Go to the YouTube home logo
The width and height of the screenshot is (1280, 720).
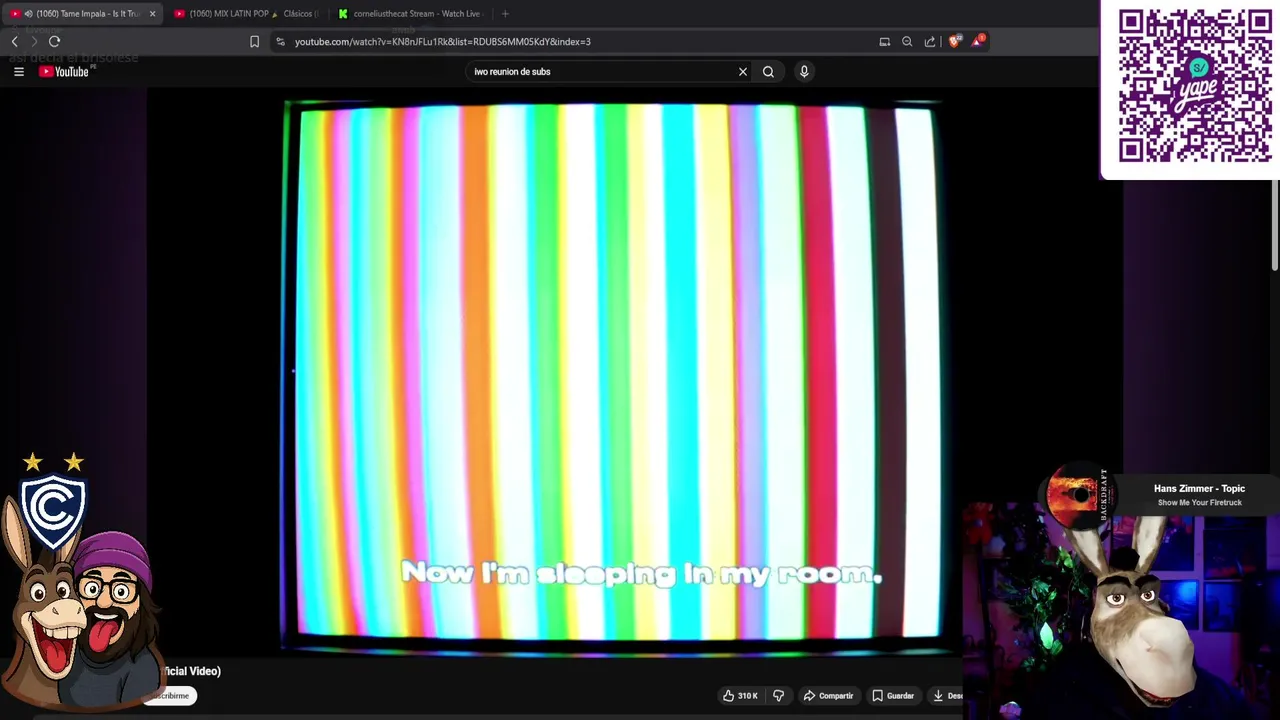coord(65,72)
